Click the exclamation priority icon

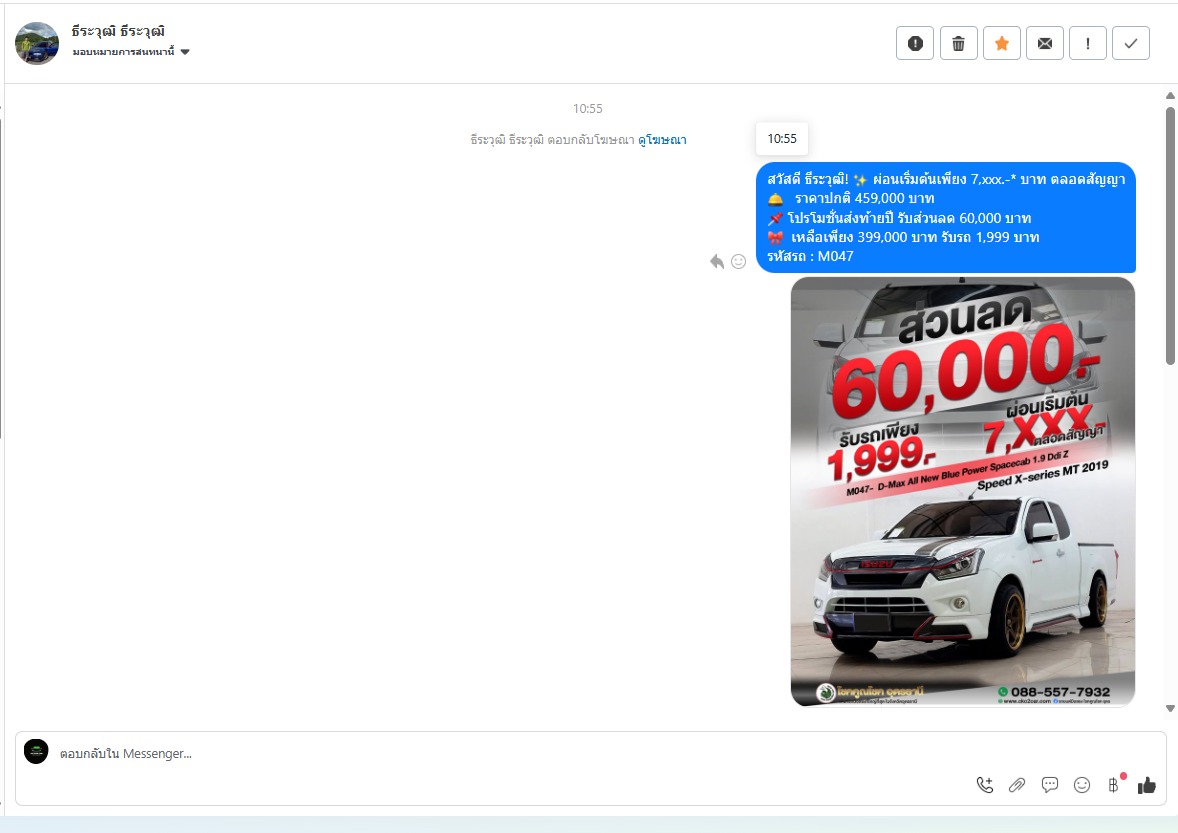pos(1087,43)
